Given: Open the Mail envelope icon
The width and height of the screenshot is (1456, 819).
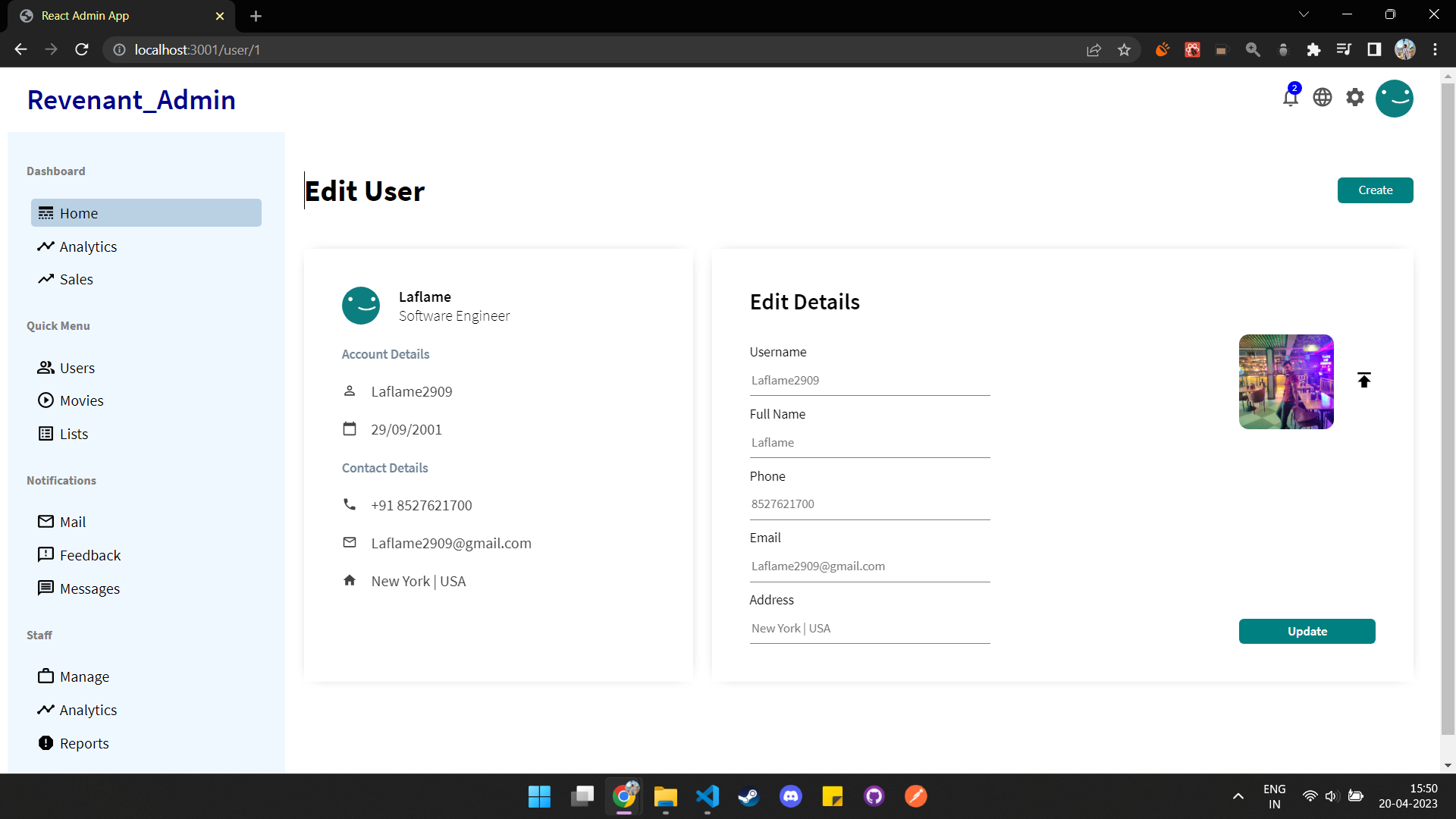Looking at the screenshot, I should (46, 521).
